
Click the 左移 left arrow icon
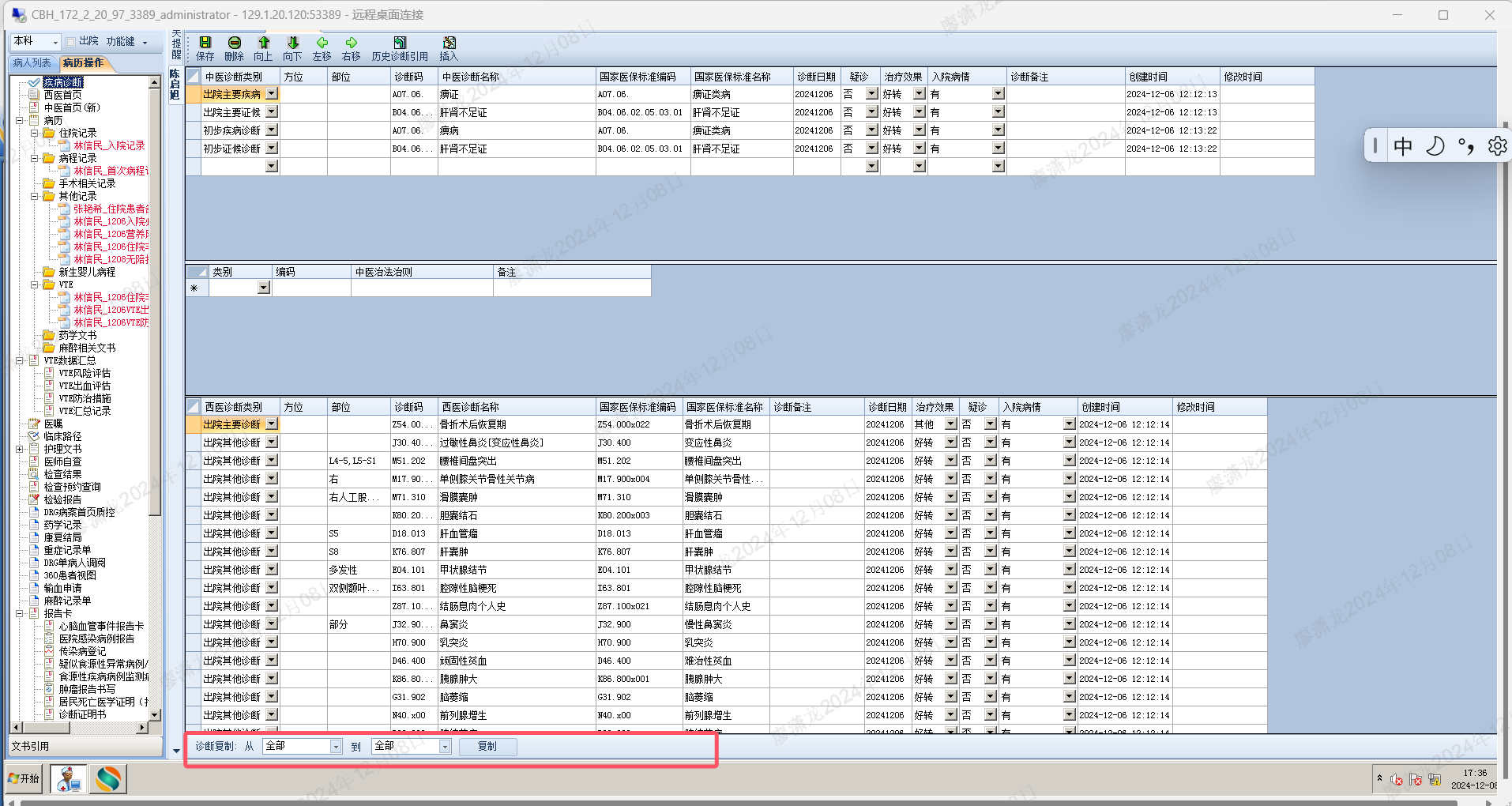(x=322, y=43)
